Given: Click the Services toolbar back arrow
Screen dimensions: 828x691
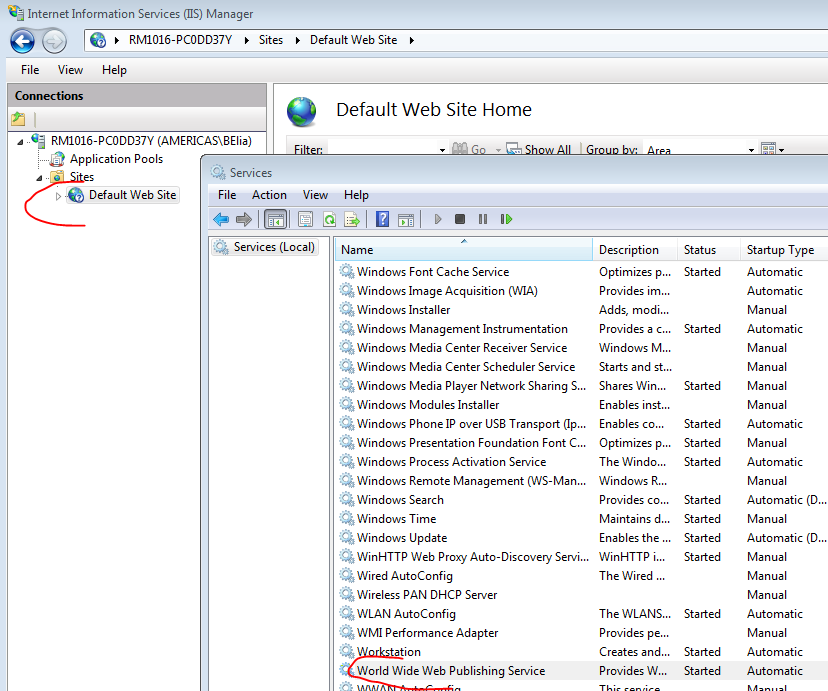Looking at the screenshot, I should click(x=221, y=219).
